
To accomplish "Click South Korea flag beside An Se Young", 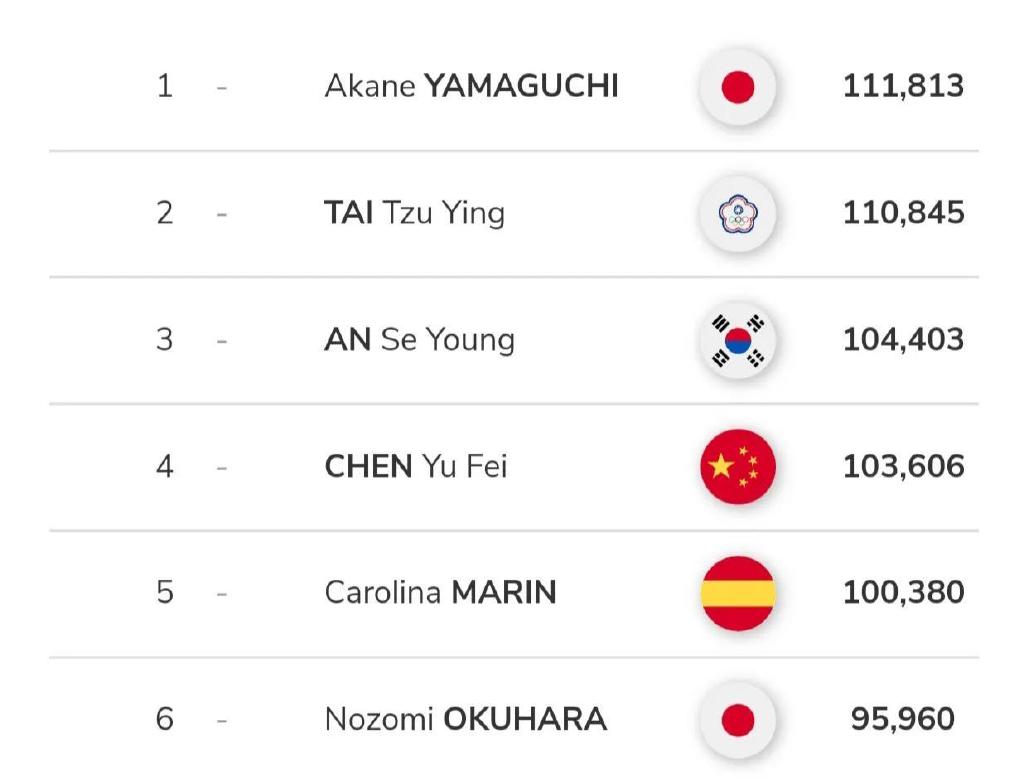I will [x=738, y=340].
